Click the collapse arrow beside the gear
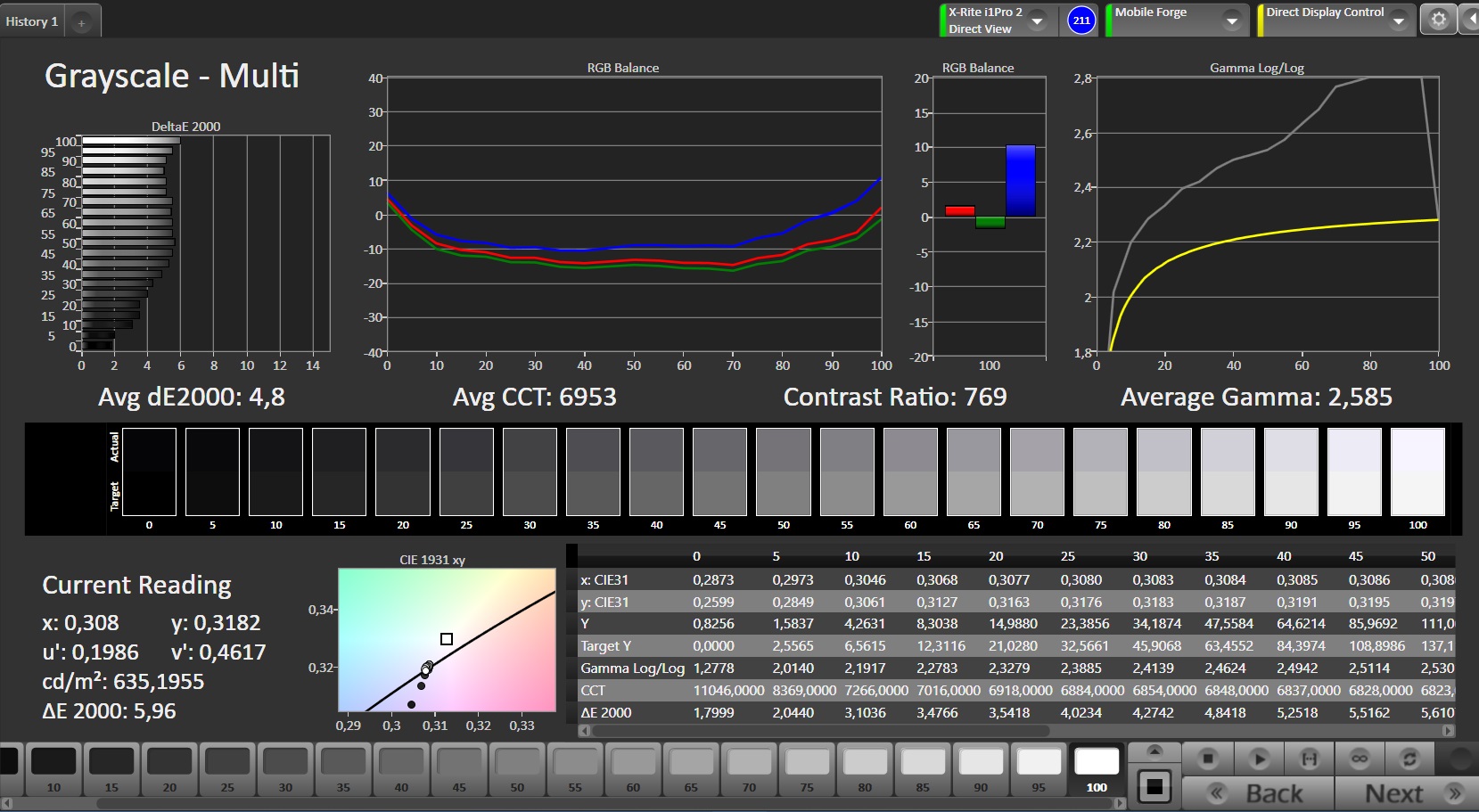Viewport: 1479px width, 812px height. [x=1469, y=20]
